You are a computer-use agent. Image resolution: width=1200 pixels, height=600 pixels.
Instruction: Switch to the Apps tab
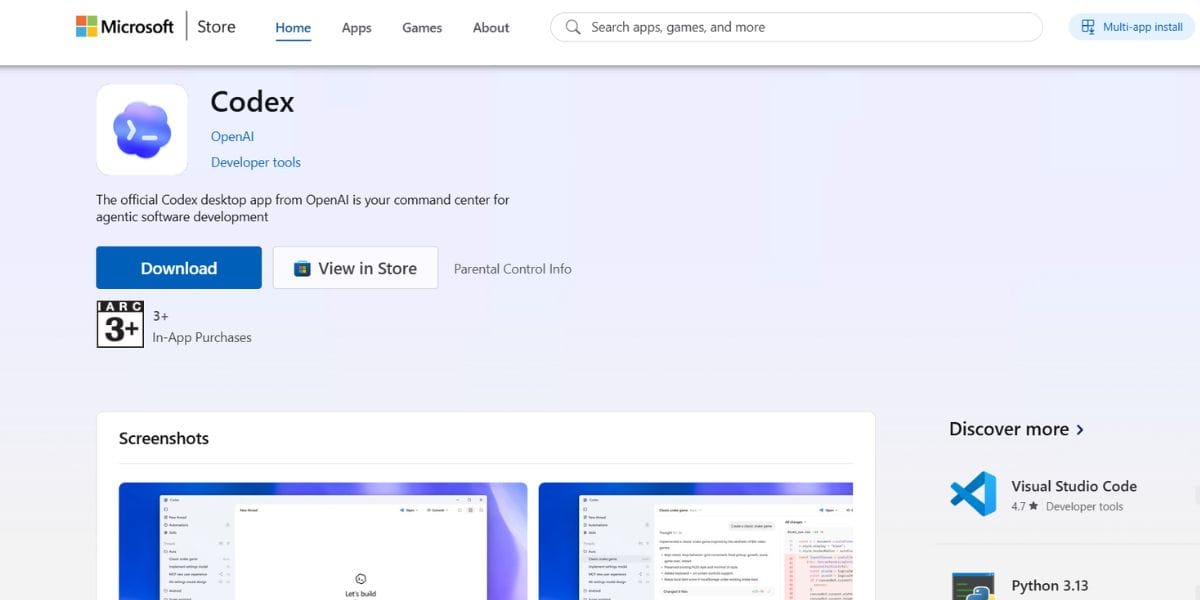356,28
